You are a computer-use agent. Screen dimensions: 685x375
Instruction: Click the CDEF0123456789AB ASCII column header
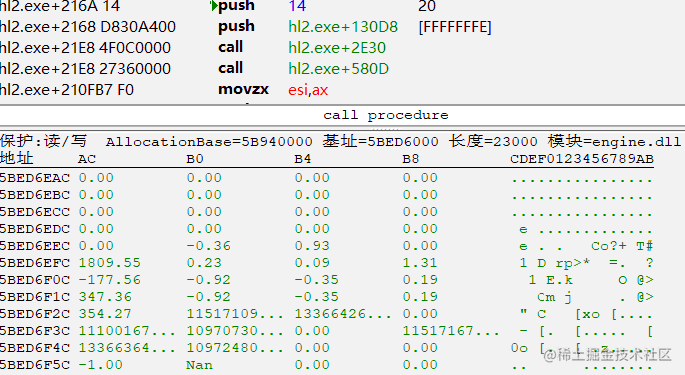point(582,159)
